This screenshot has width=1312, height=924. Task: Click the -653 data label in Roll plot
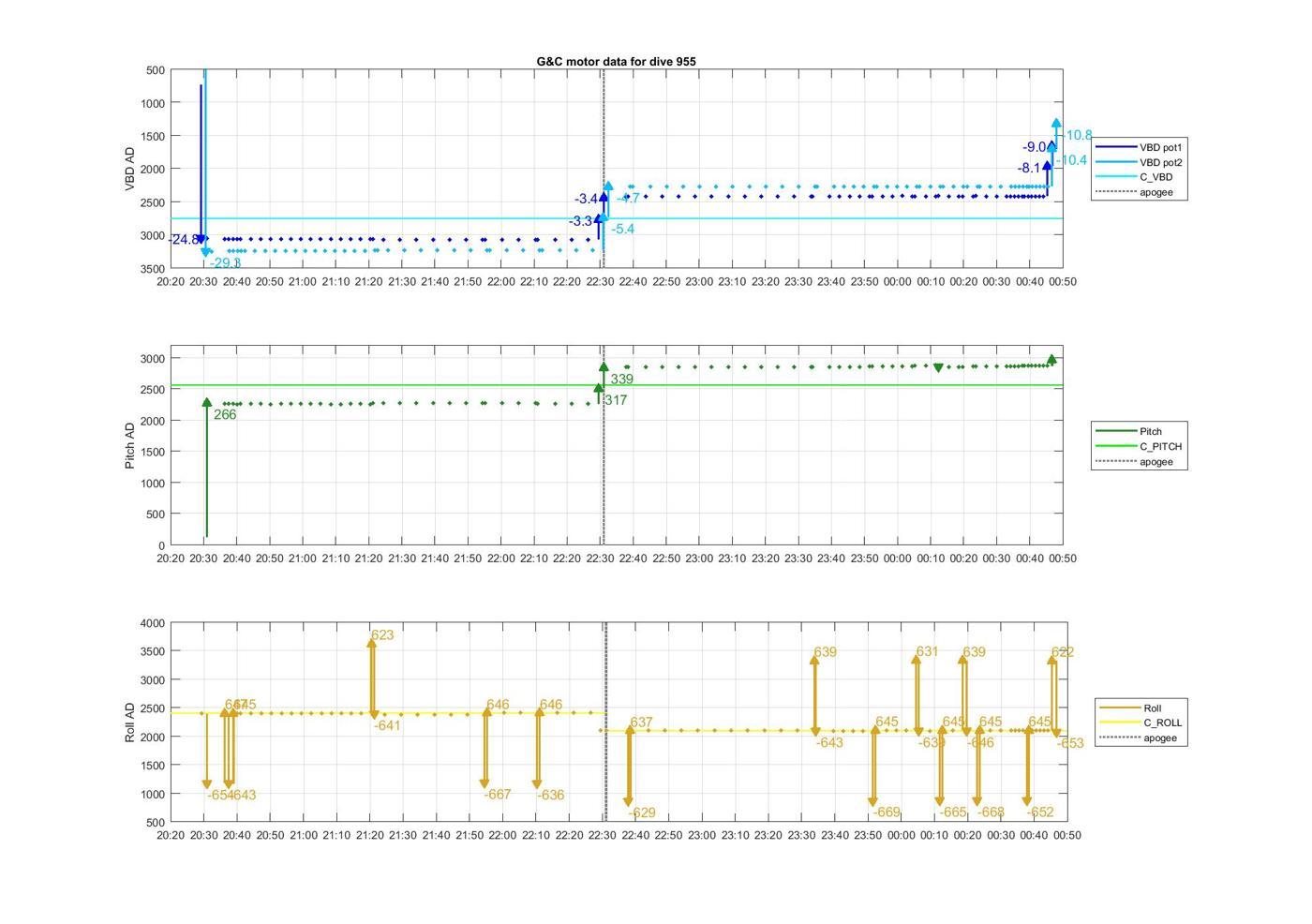point(1070,743)
